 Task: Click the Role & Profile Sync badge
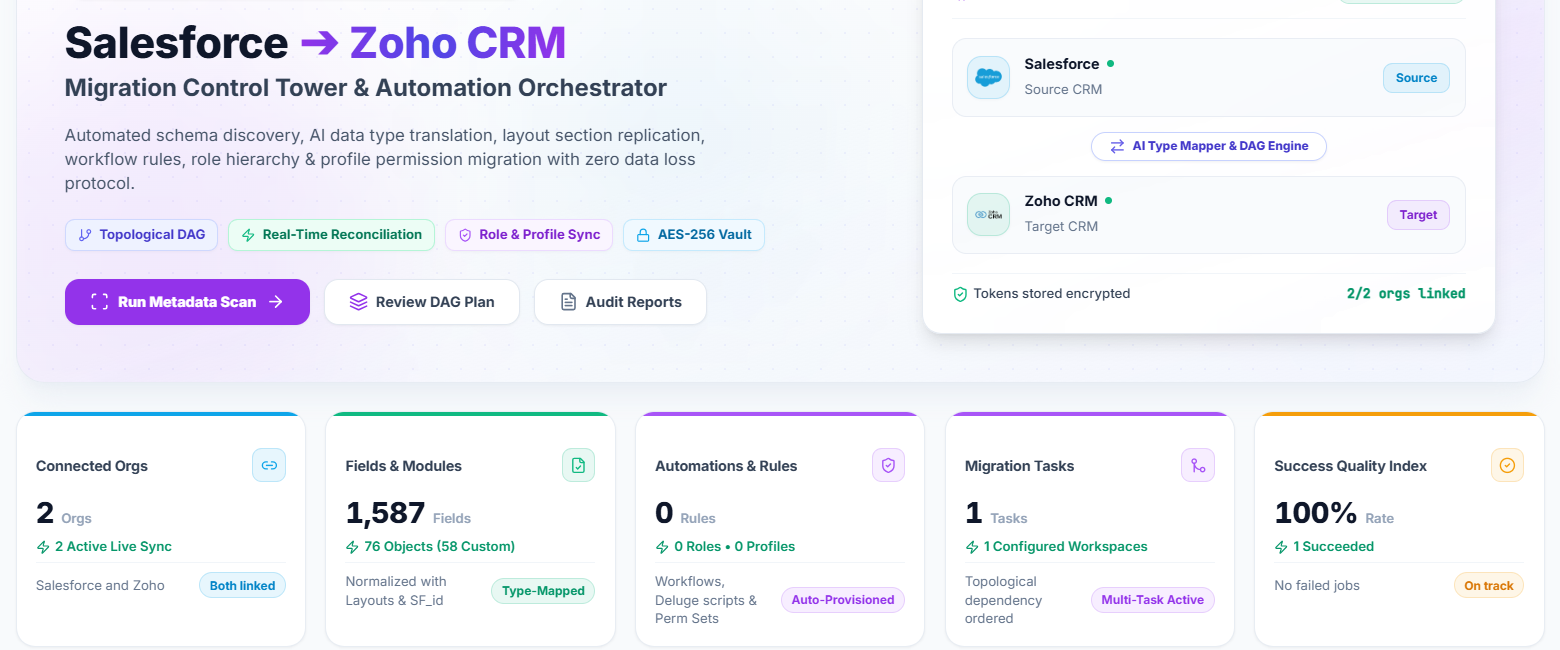[x=529, y=235]
